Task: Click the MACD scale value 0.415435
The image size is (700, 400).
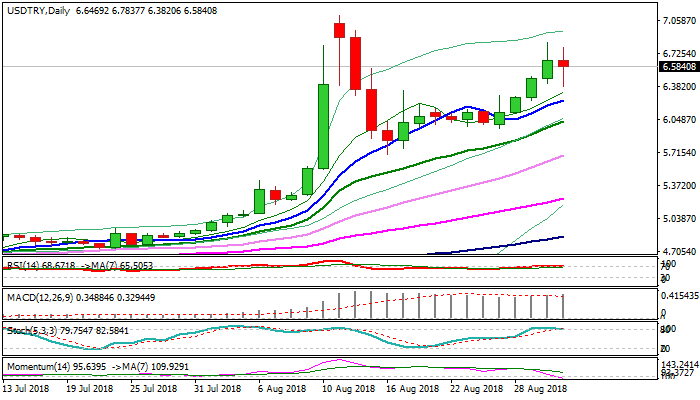Action: (x=678, y=296)
